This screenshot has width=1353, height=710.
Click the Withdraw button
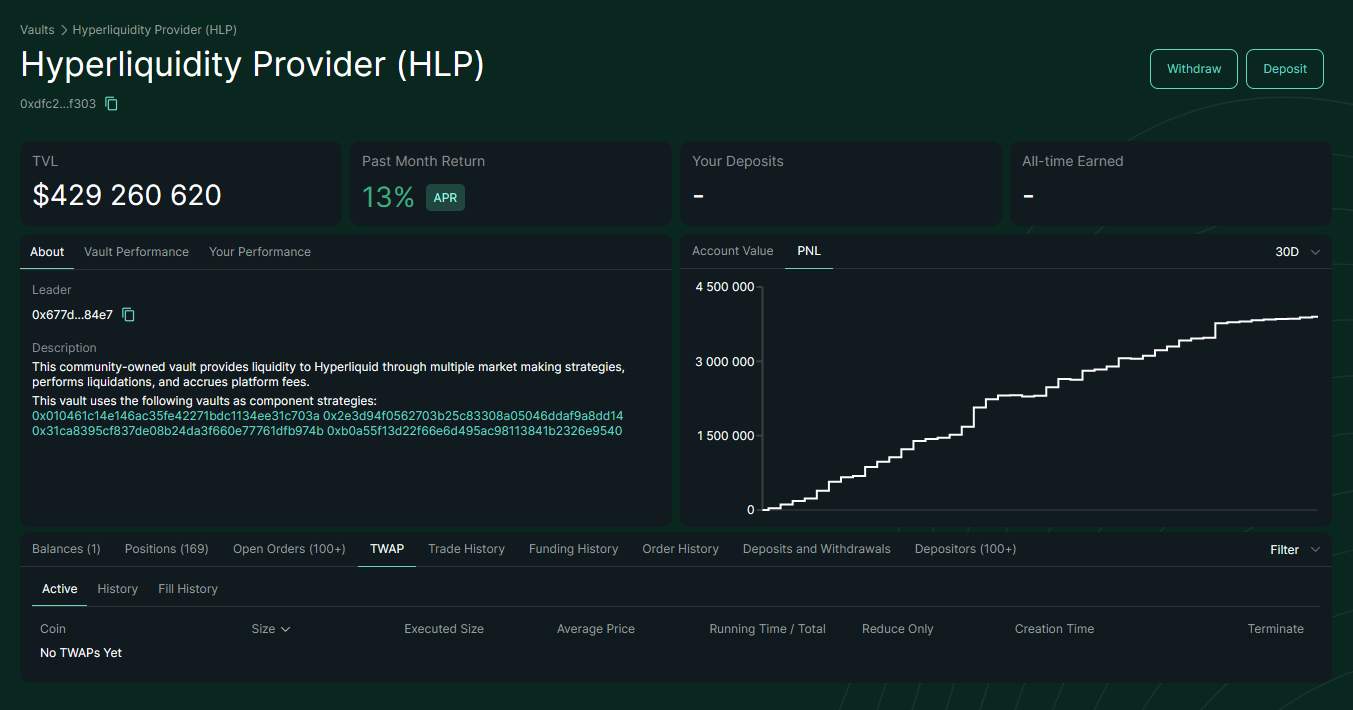click(x=1194, y=69)
